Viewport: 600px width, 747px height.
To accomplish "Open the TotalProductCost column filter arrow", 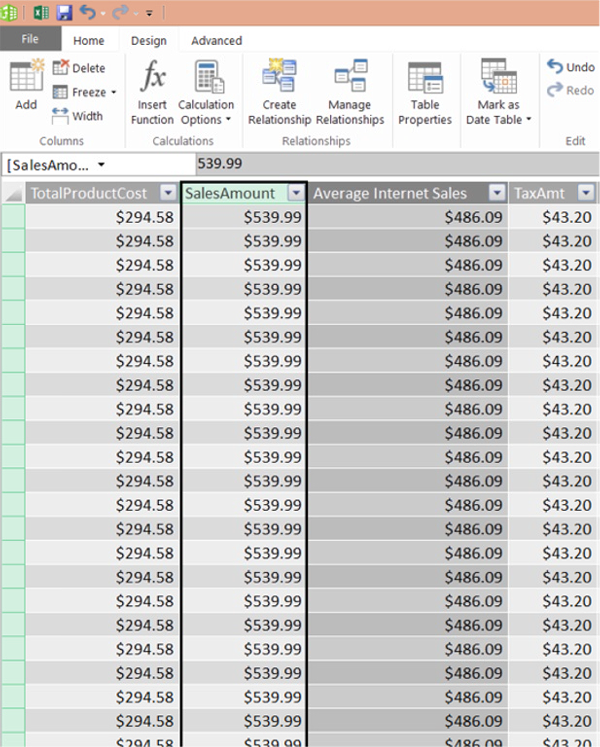I will point(168,193).
